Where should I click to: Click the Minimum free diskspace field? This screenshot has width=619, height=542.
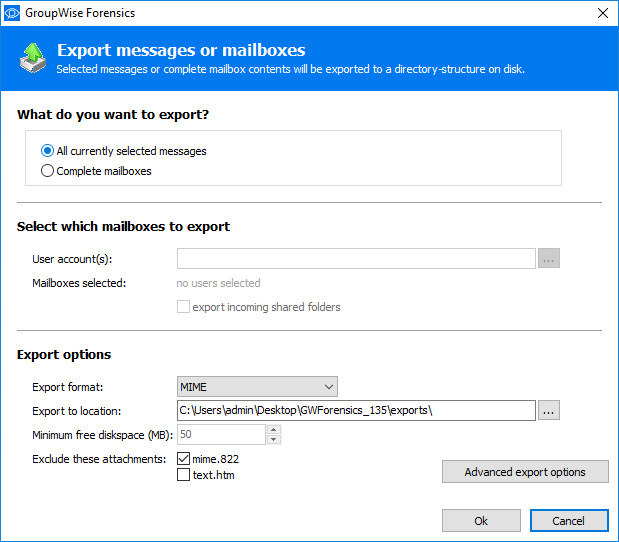[x=221, y=435]
